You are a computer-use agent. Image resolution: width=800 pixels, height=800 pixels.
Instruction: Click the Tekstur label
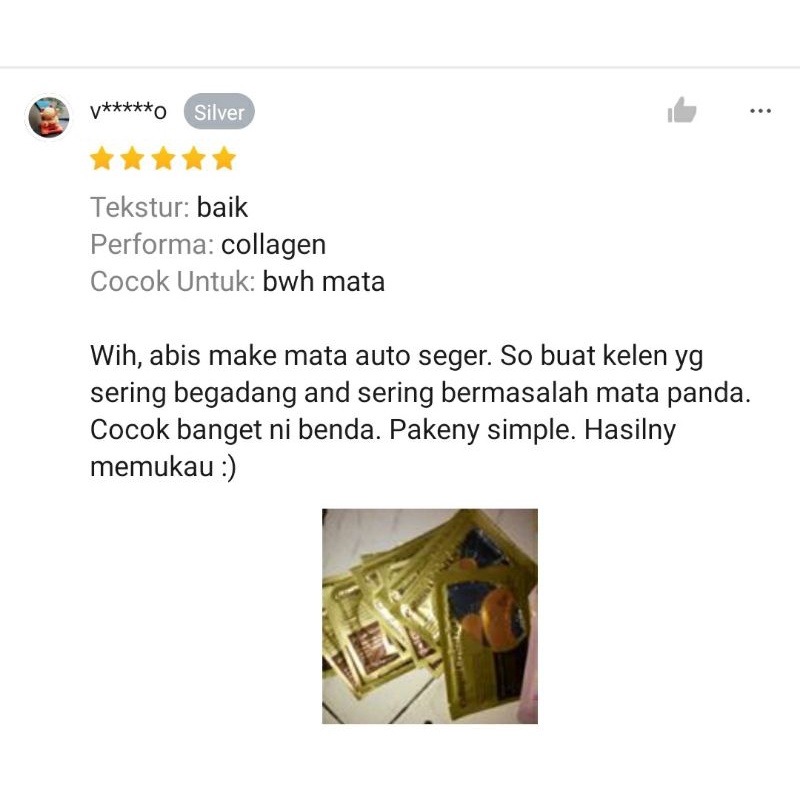click(x=140, y=207)
